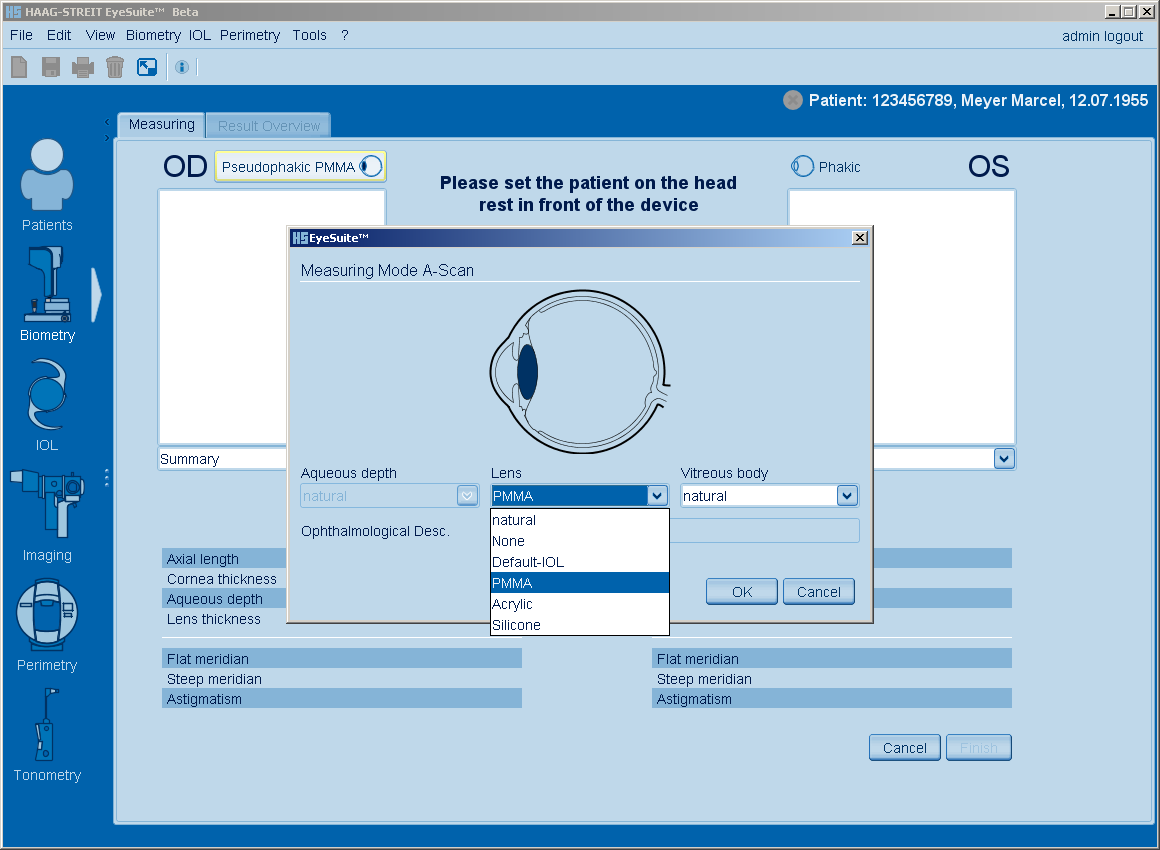Toggle the OD Pseudophakic PMMA eye button
The width and height of the screenshot is (1160, 850).
[x=300, y=167]
